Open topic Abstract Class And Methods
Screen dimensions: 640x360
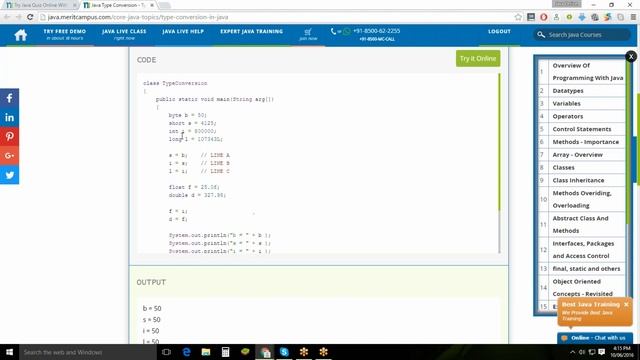[x=580, y=224]
